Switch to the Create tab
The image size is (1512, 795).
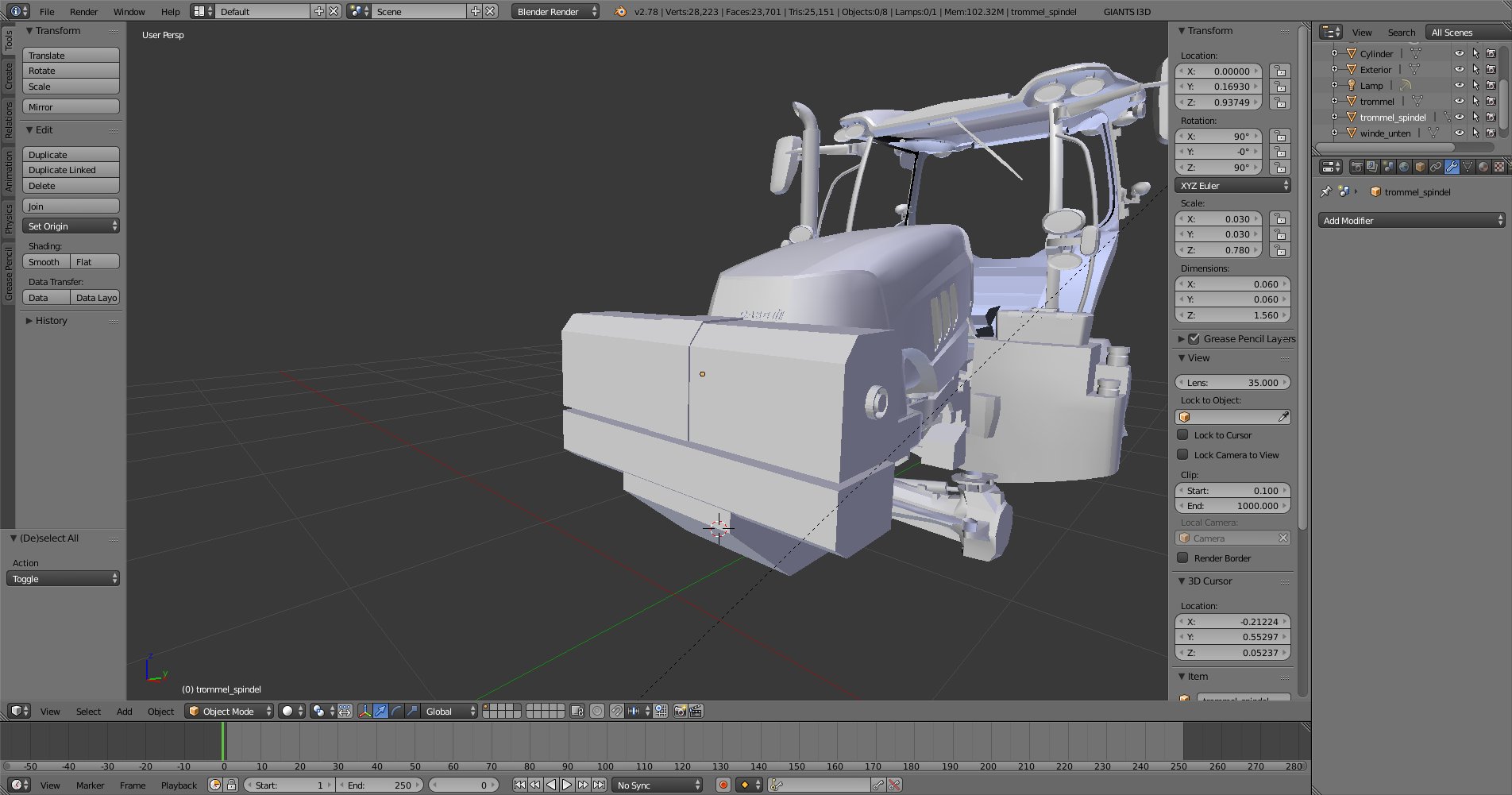pos(9,76)
